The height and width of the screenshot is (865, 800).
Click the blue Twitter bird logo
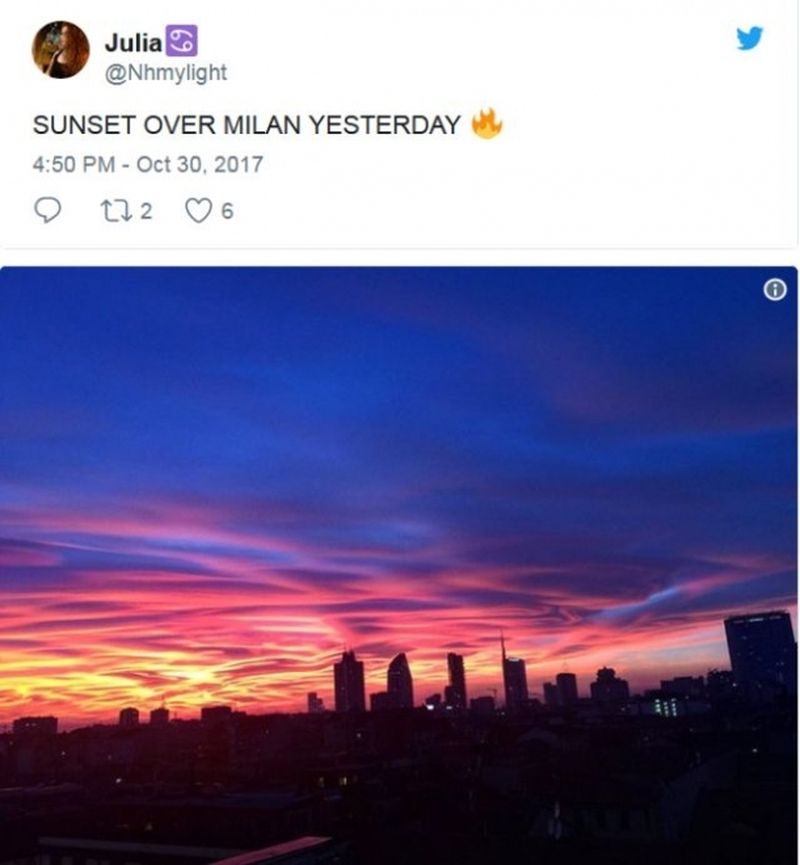coord(749,38)
